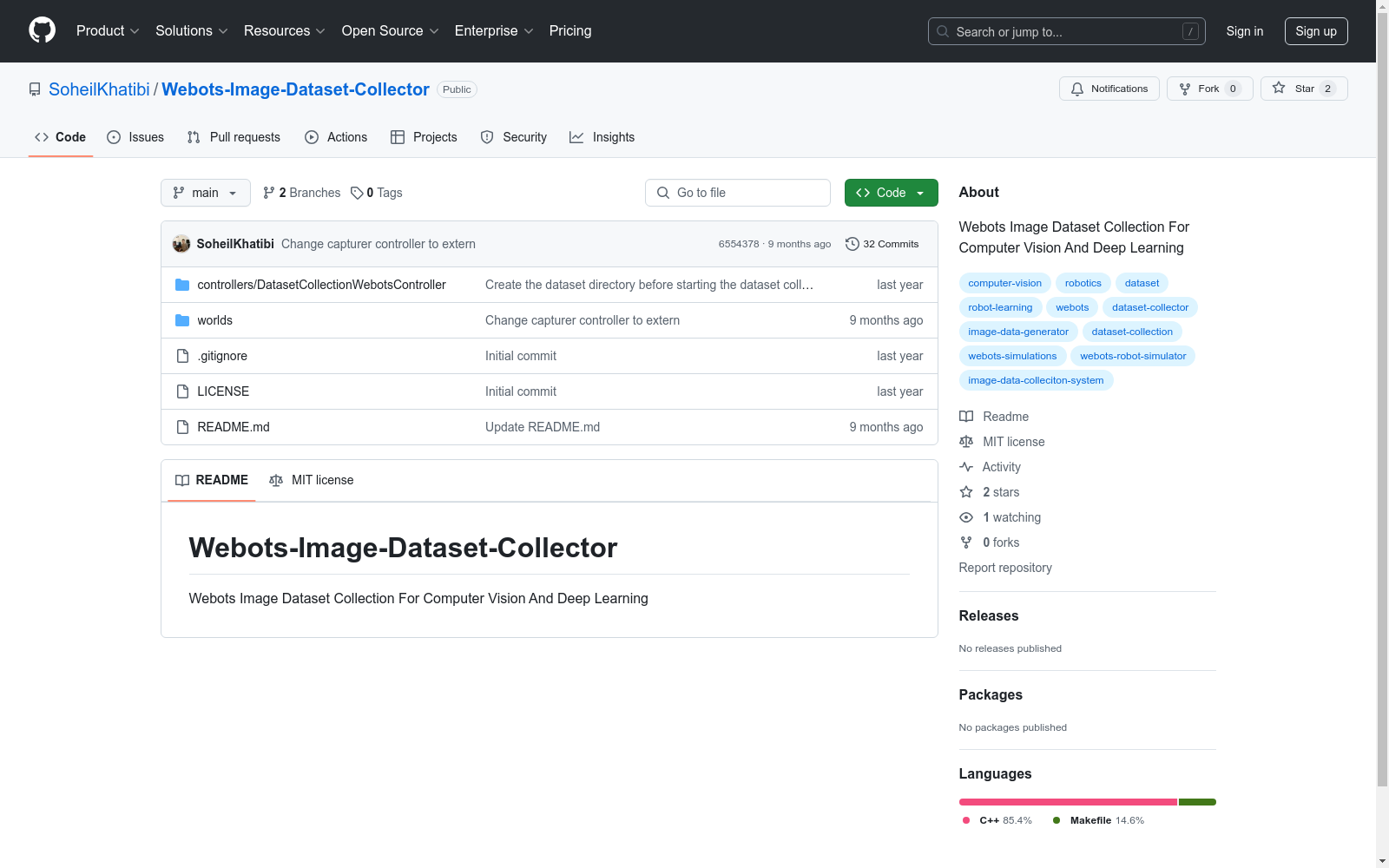Click the controllers folder icon
1389x868 pixels.
point(182,285)
